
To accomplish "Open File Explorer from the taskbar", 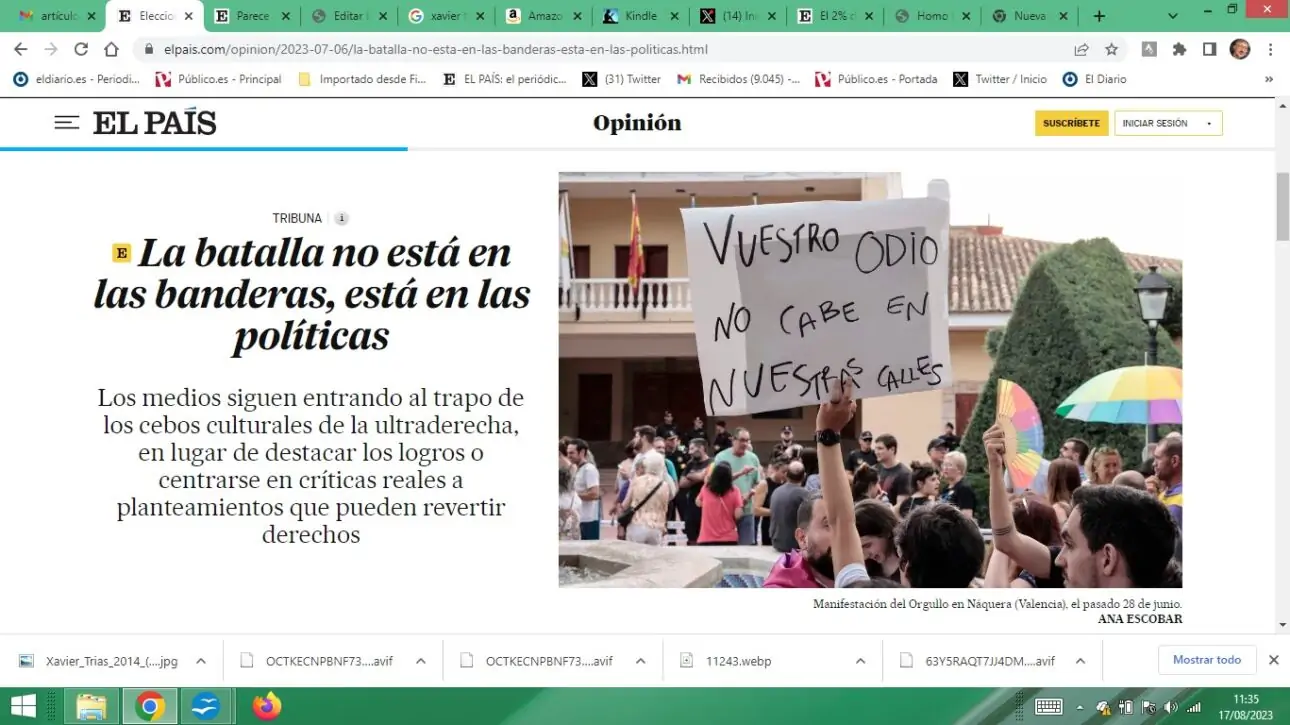I will click(91, 706).
